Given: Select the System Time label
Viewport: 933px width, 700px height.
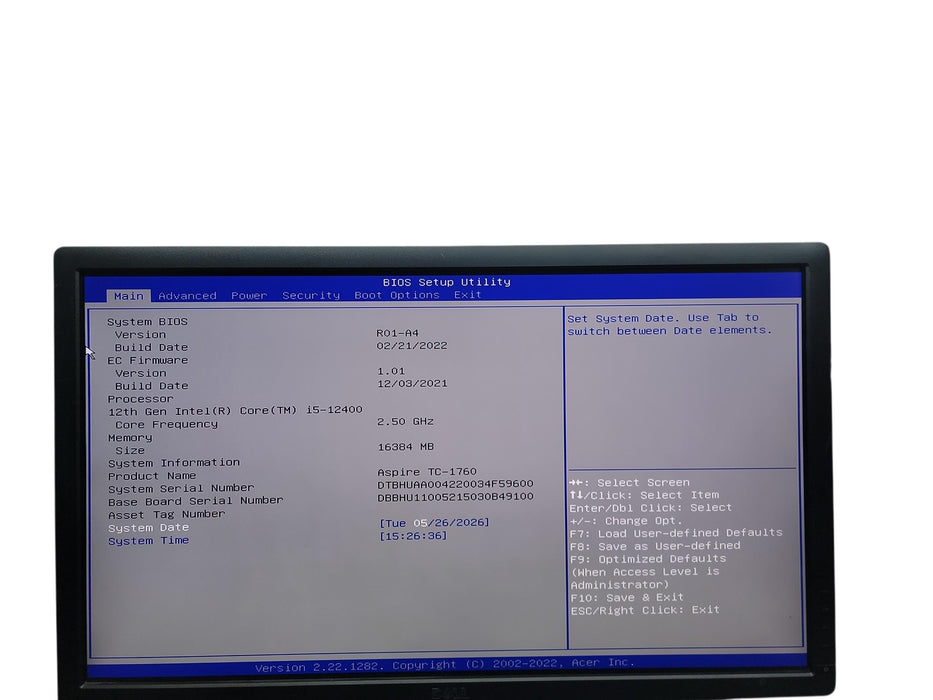Looking at the screenshot, I should (148, 540).
